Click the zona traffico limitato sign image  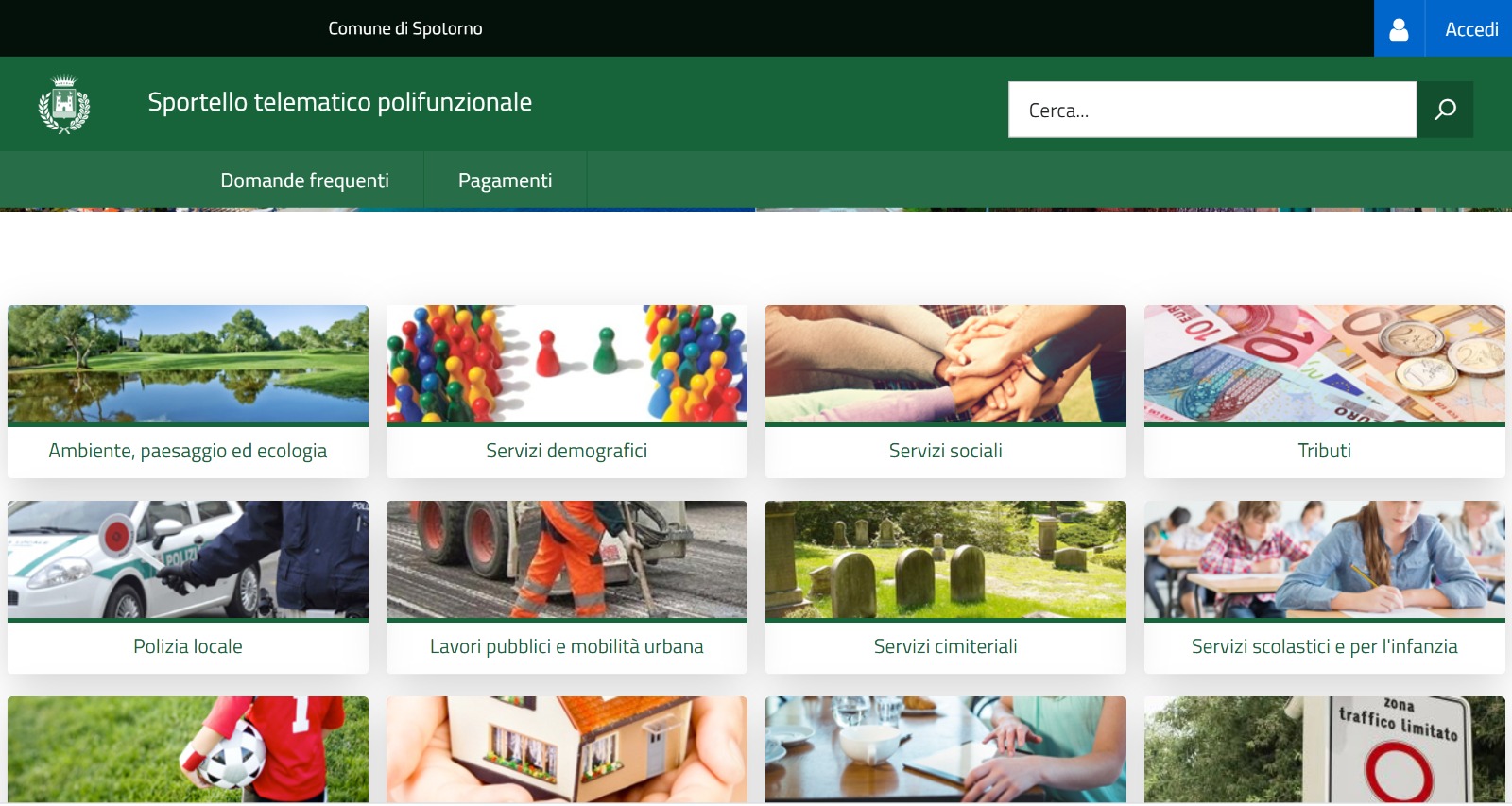(x=1325, y=749)
